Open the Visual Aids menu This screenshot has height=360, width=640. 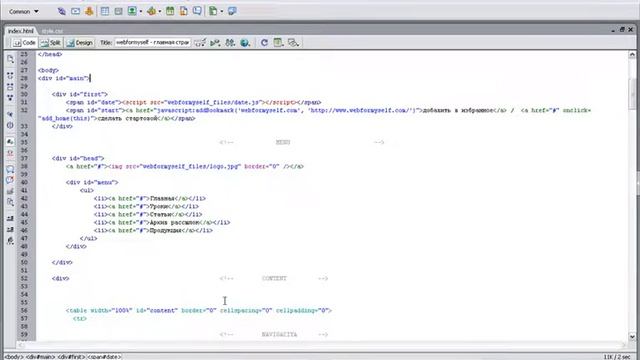[293, 42]
